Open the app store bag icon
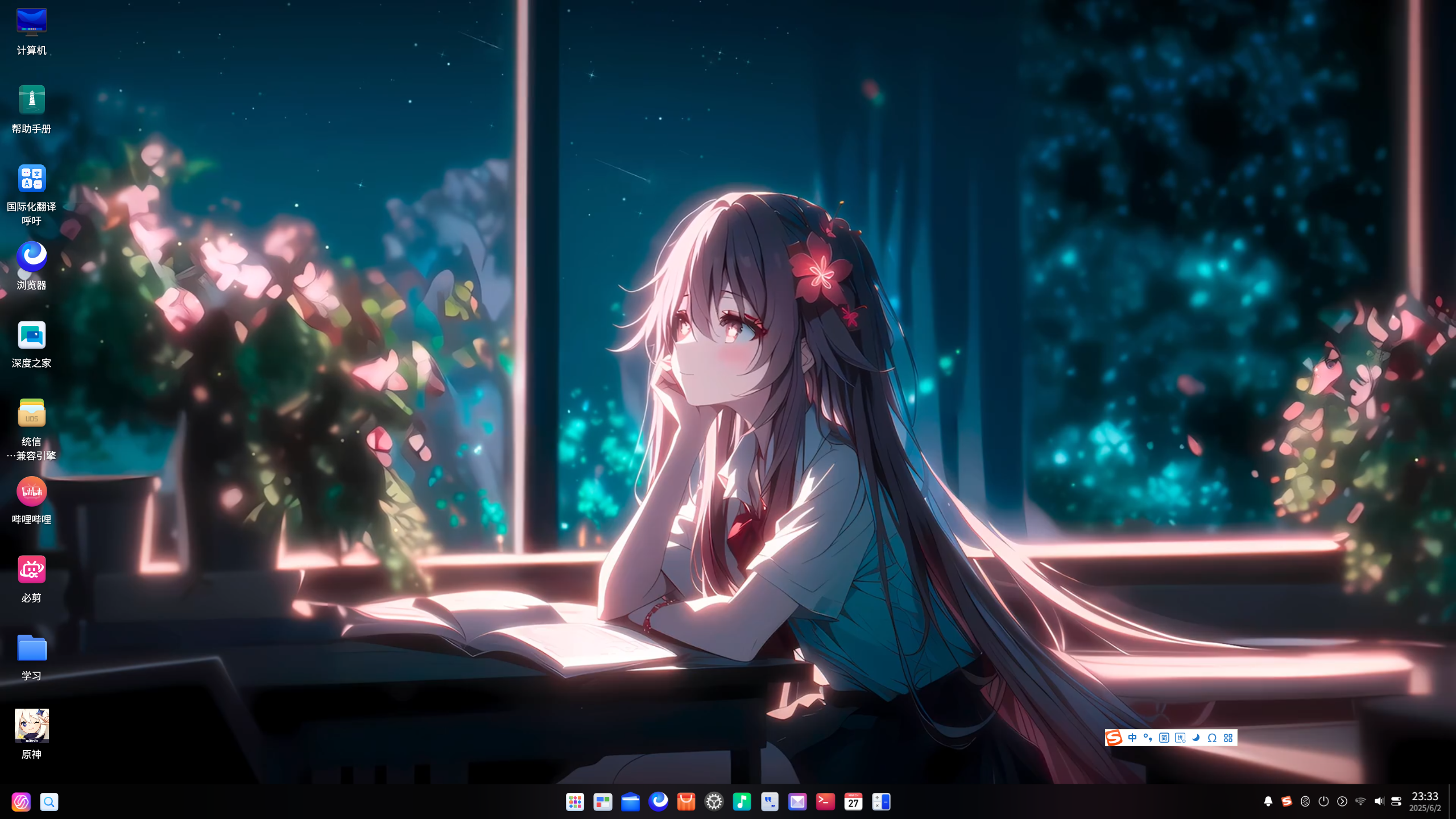Image resolution: width=1456 pixels, height=819 pixels. point(686,802)
